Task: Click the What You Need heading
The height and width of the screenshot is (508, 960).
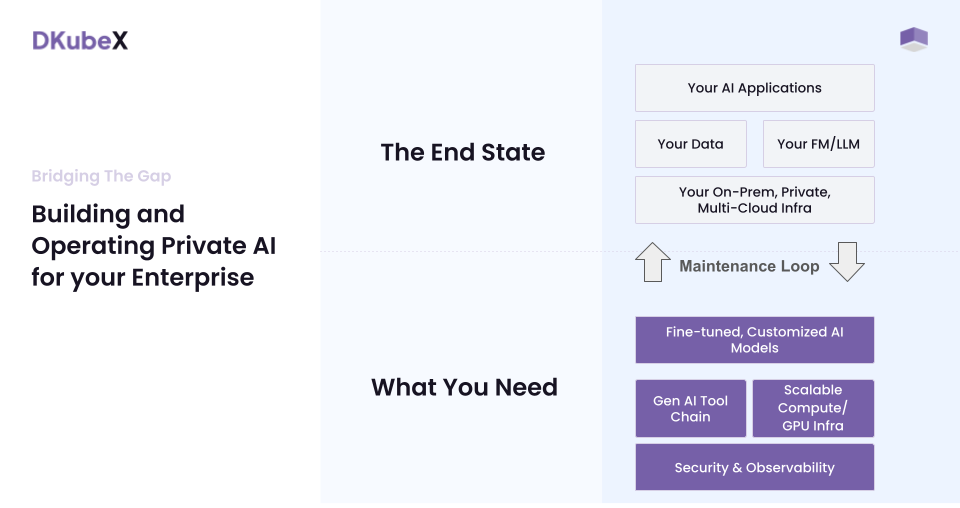Action: (464, 387)
